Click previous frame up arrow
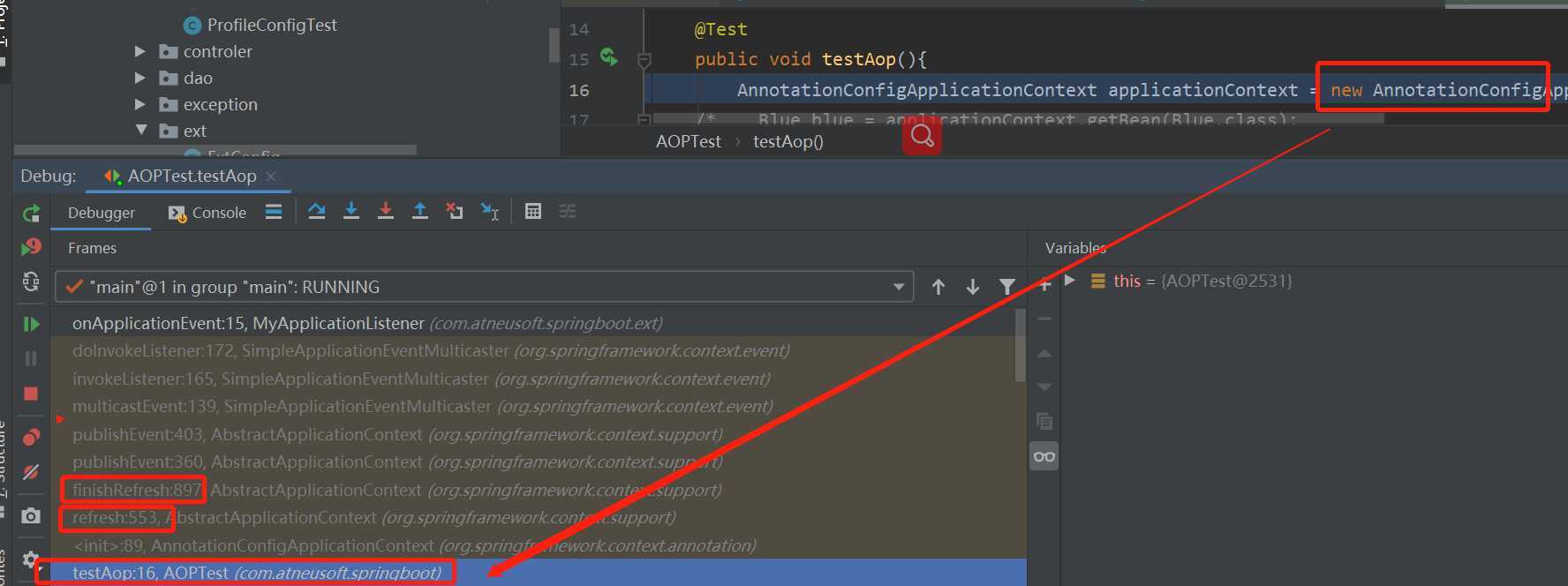 (939, 287)
